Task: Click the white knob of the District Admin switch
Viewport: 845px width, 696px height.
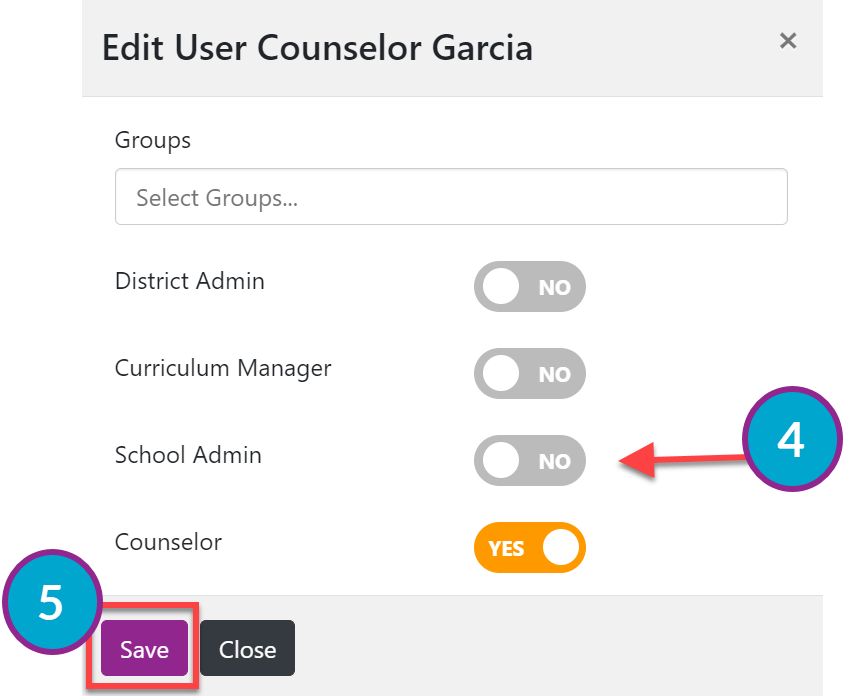Action: click(x=501, y=287)
